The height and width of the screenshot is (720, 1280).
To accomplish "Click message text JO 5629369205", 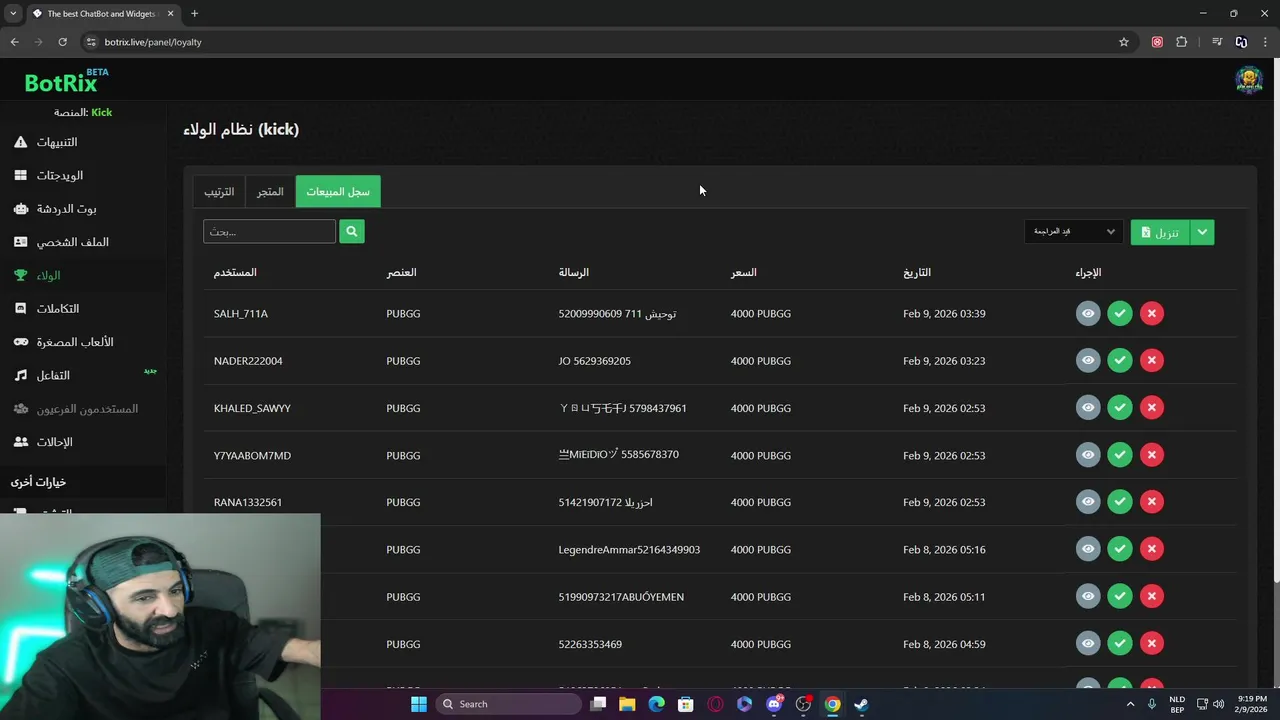I will click(x=595, y=361).
